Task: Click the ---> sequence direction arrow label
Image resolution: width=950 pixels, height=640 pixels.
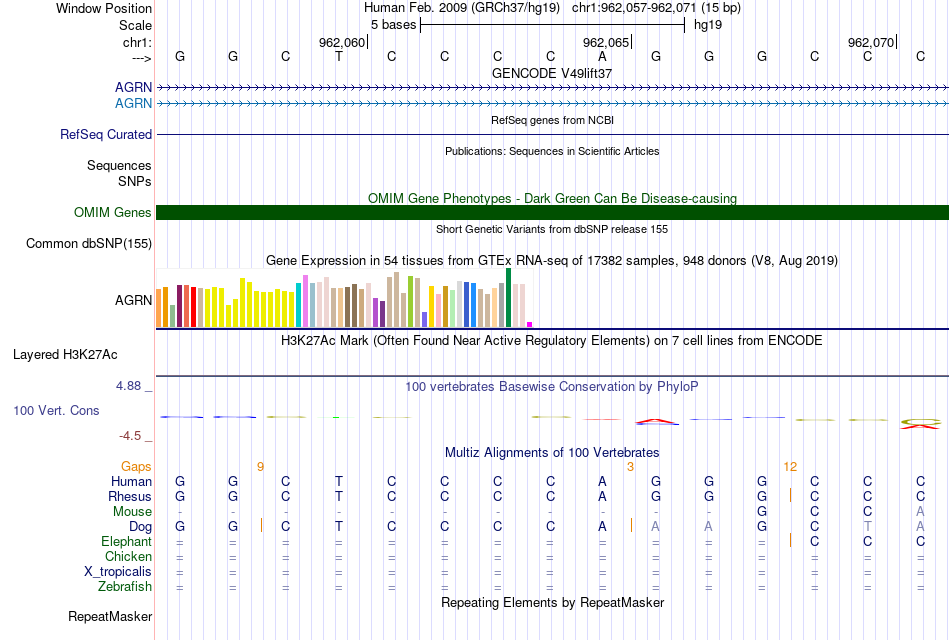Action: click(x=141, y=58)
